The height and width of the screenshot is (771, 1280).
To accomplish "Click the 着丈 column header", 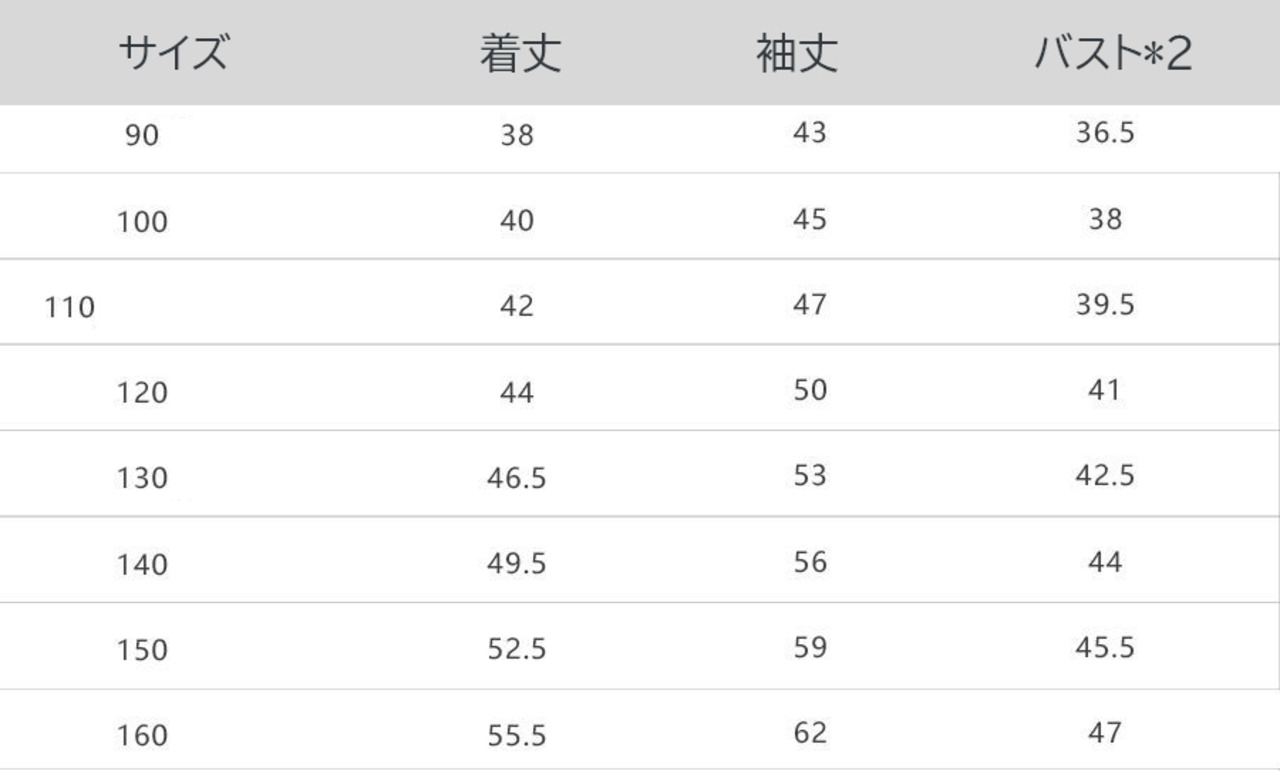I will 520,54.
